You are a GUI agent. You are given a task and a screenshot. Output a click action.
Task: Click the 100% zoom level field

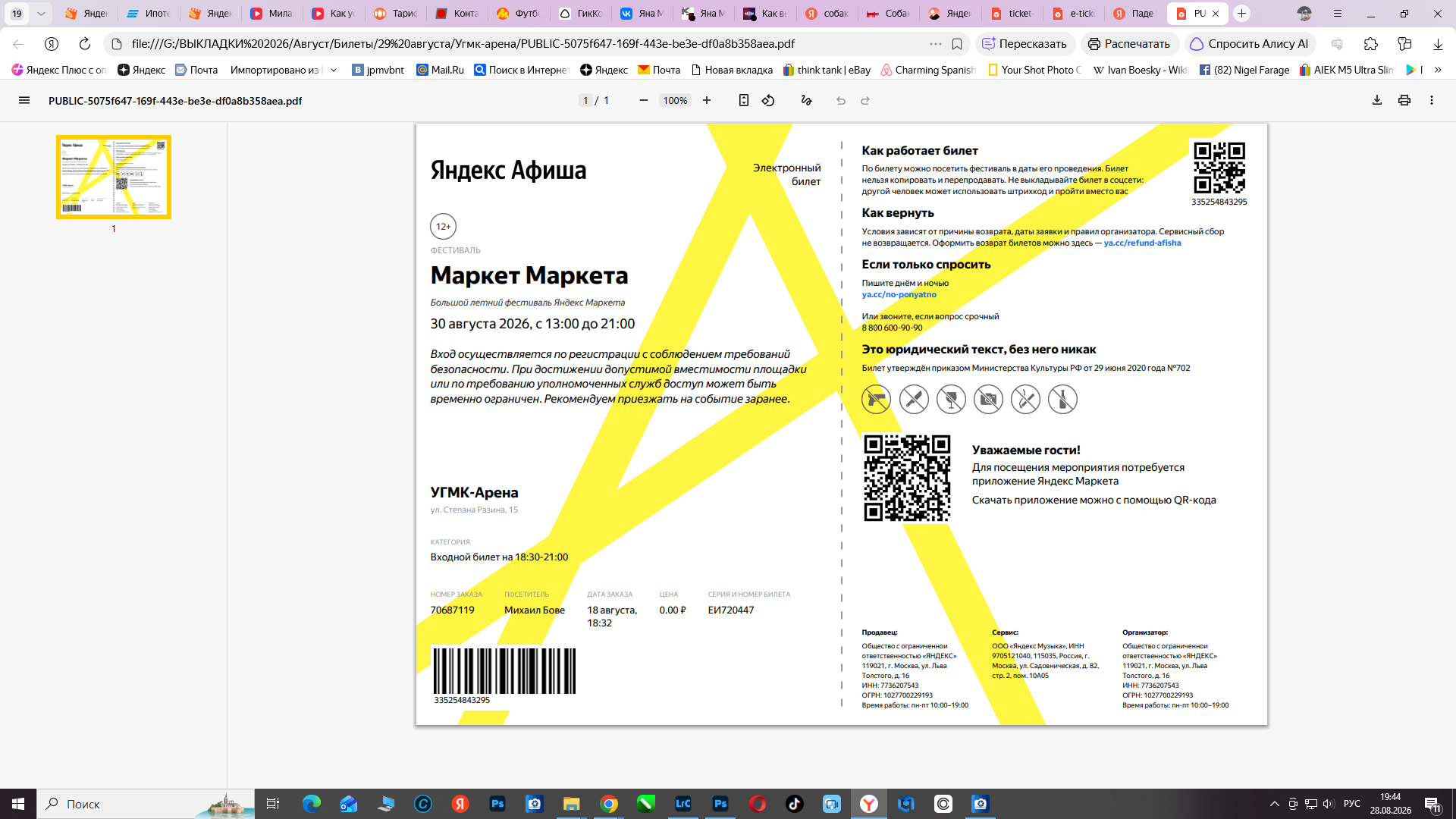675,100
